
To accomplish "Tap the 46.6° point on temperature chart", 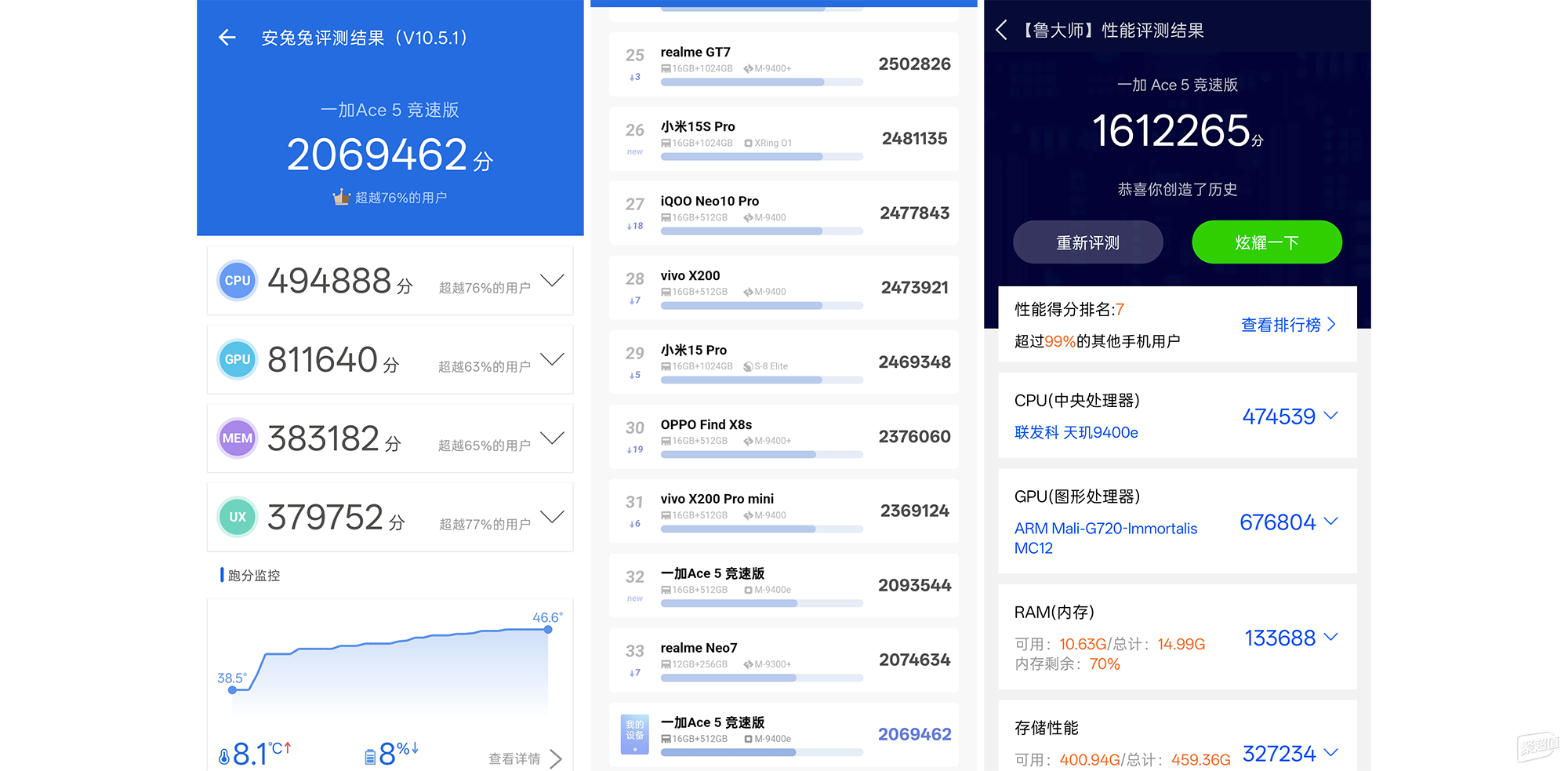I will coord(548,630).
